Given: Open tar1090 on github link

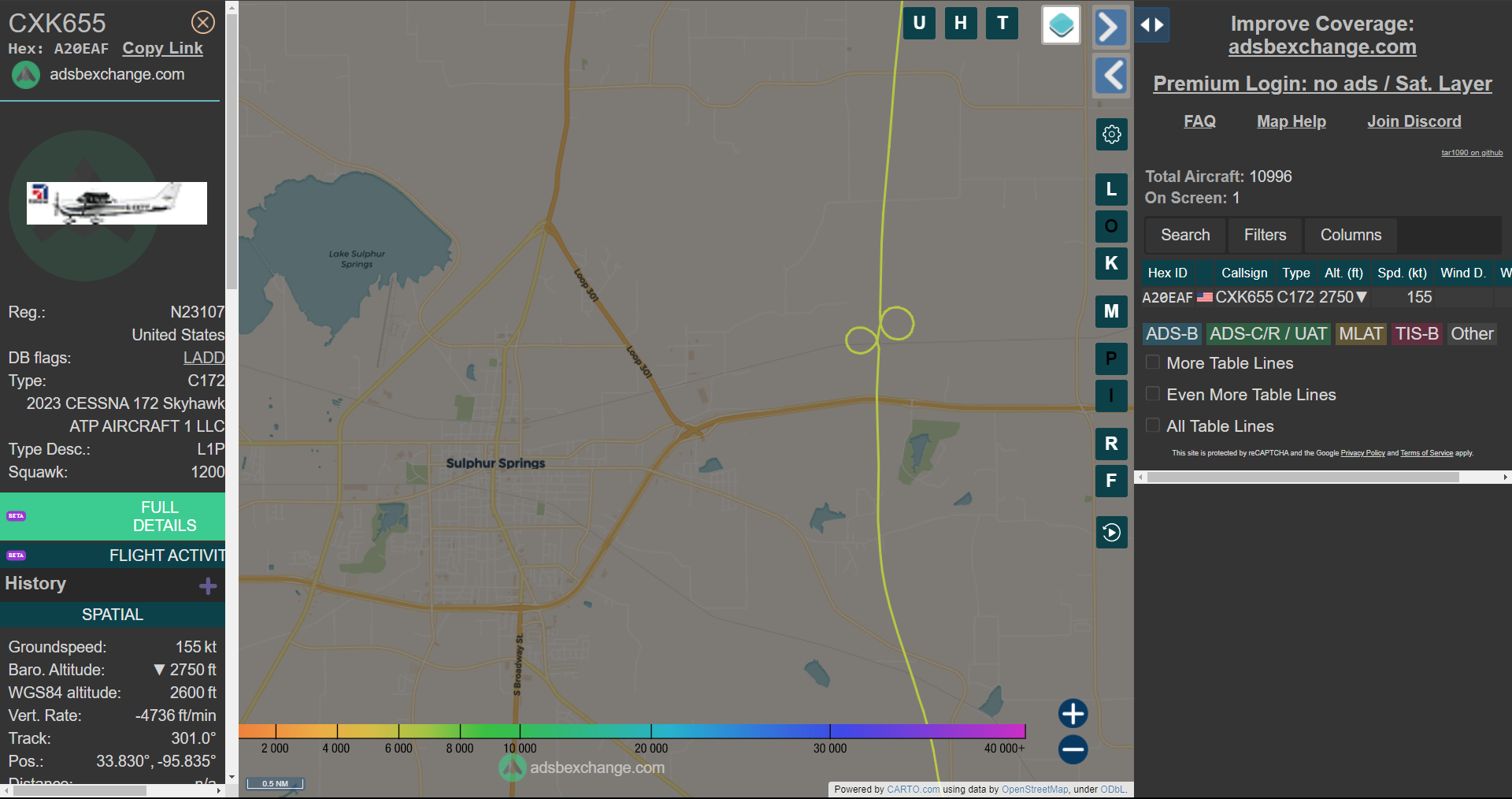Looking at the screenshot, I should (x=1472, y=153).
